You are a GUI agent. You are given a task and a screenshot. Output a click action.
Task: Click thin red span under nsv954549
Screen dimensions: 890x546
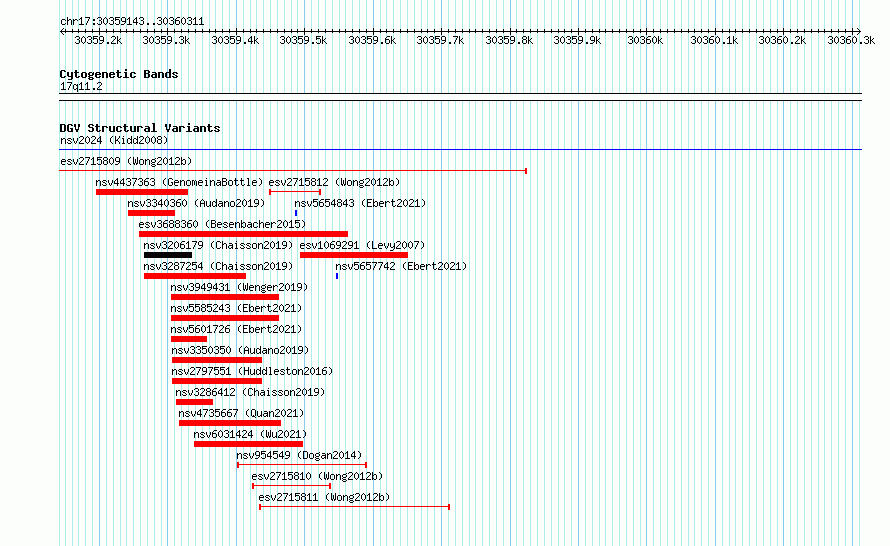[x=302, y=465]
